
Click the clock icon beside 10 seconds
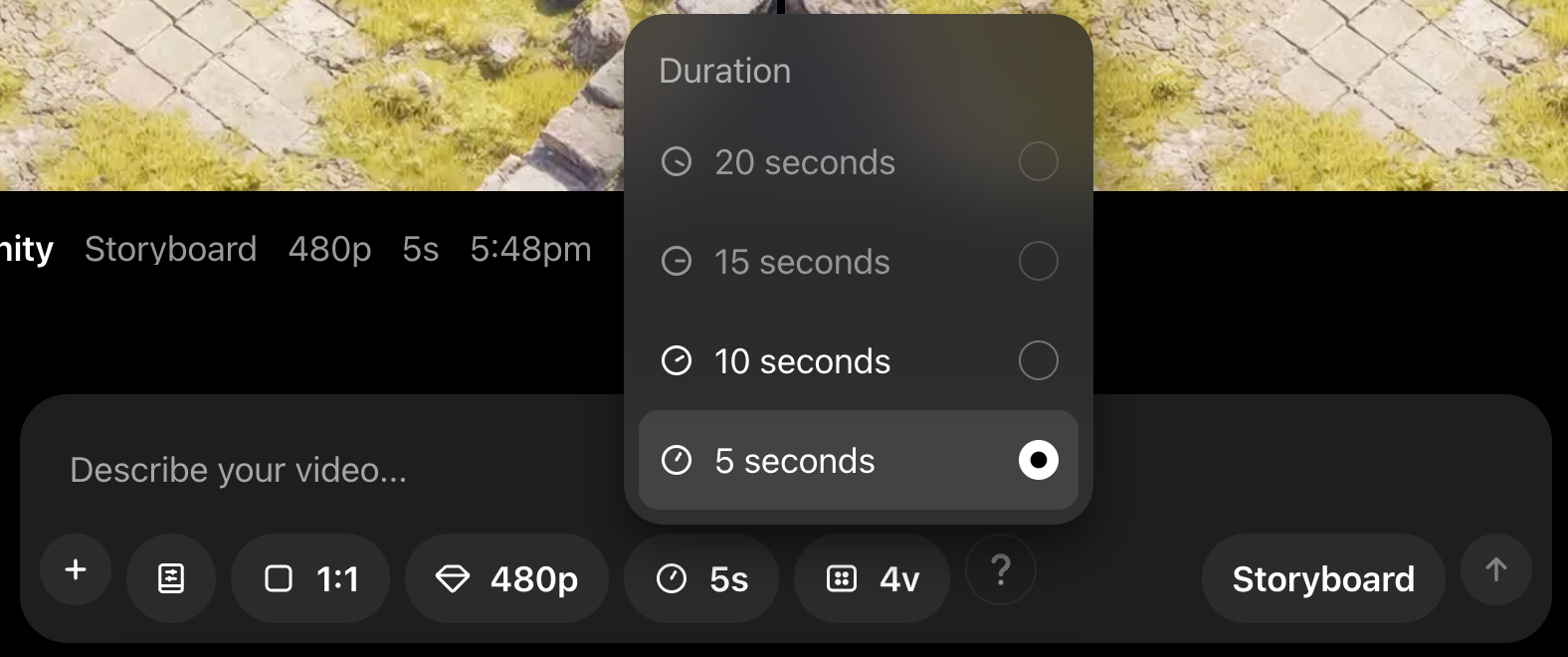[x=677, y=361]
